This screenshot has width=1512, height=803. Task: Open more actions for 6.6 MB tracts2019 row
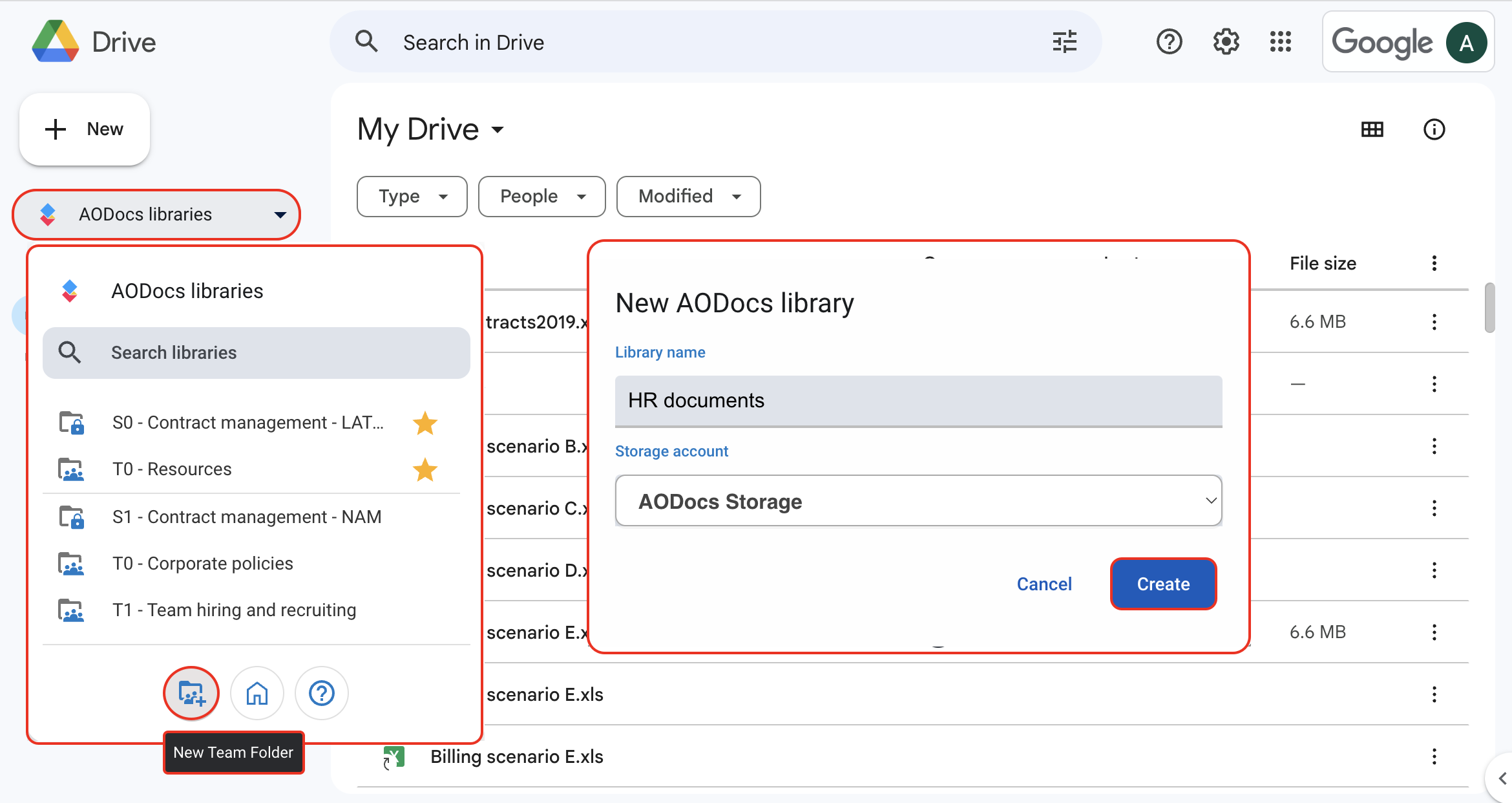coord(1434,322)
